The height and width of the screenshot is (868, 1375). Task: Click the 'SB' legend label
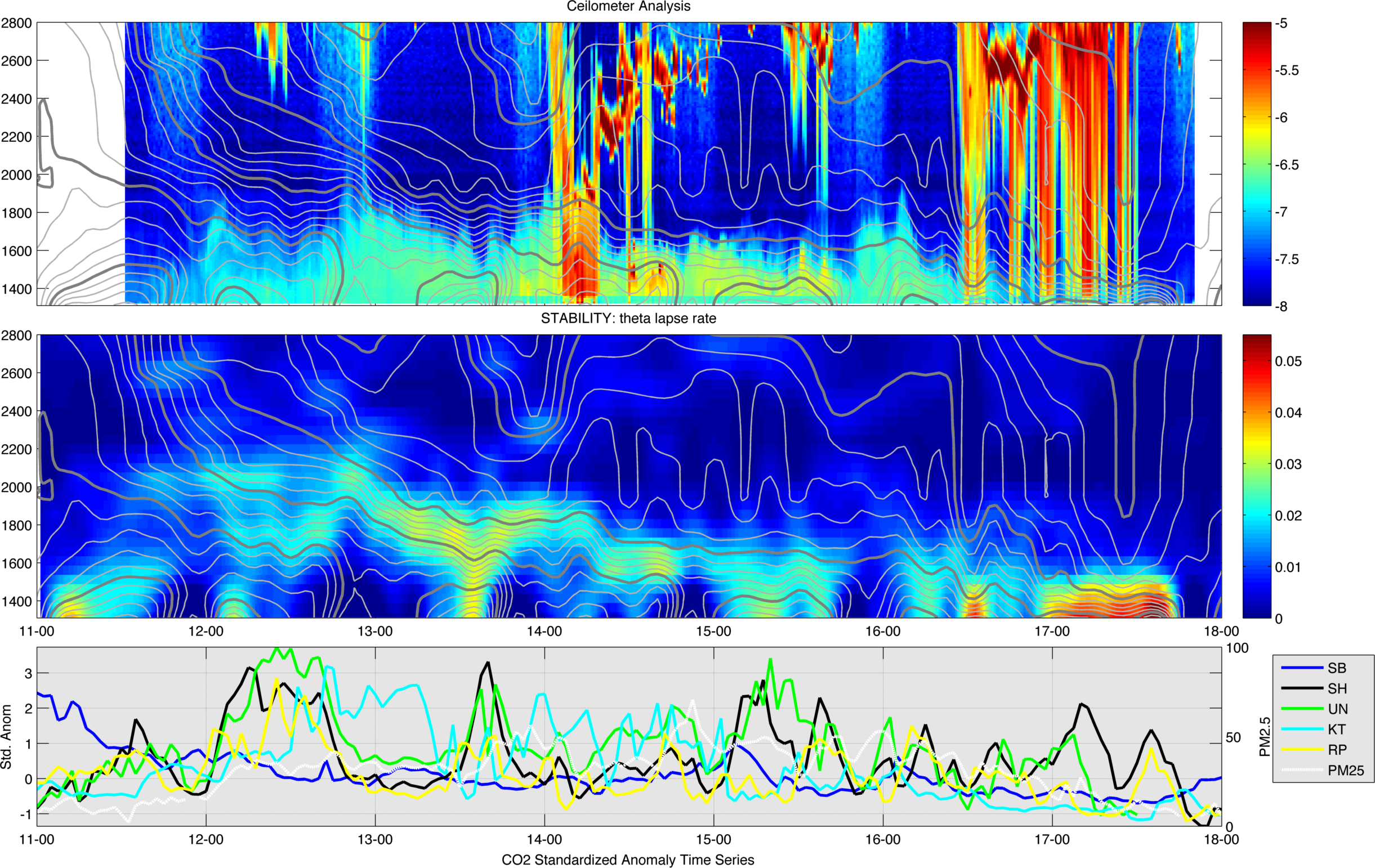(x=1337, y=668)
